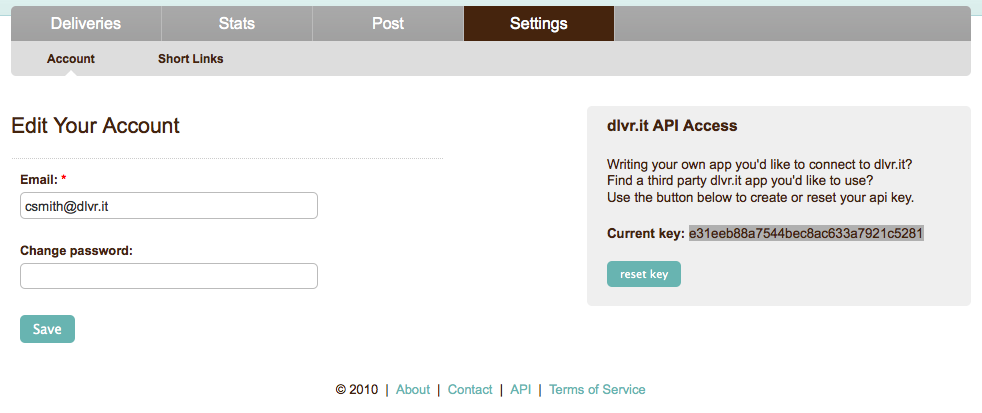Click the Edit Your Account heading
This screenshot has height=413, width=982.
(x=95, y=125)
